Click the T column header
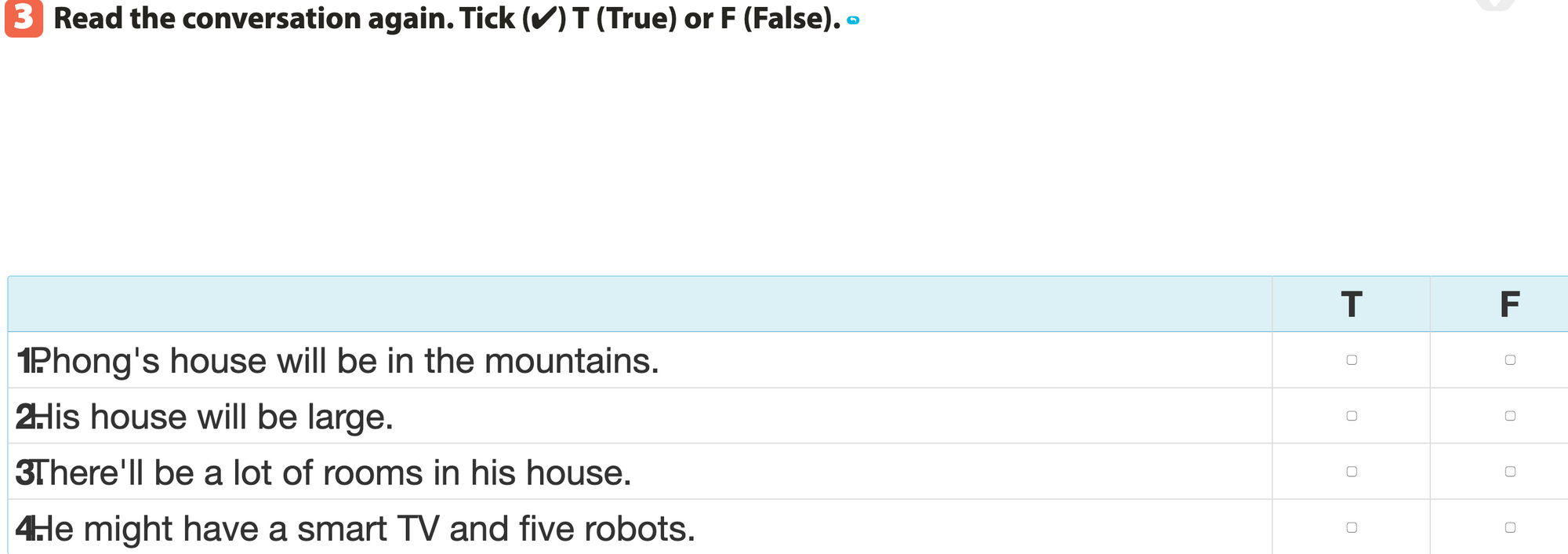The image size is (1568, 554). tap(1352, 304)
